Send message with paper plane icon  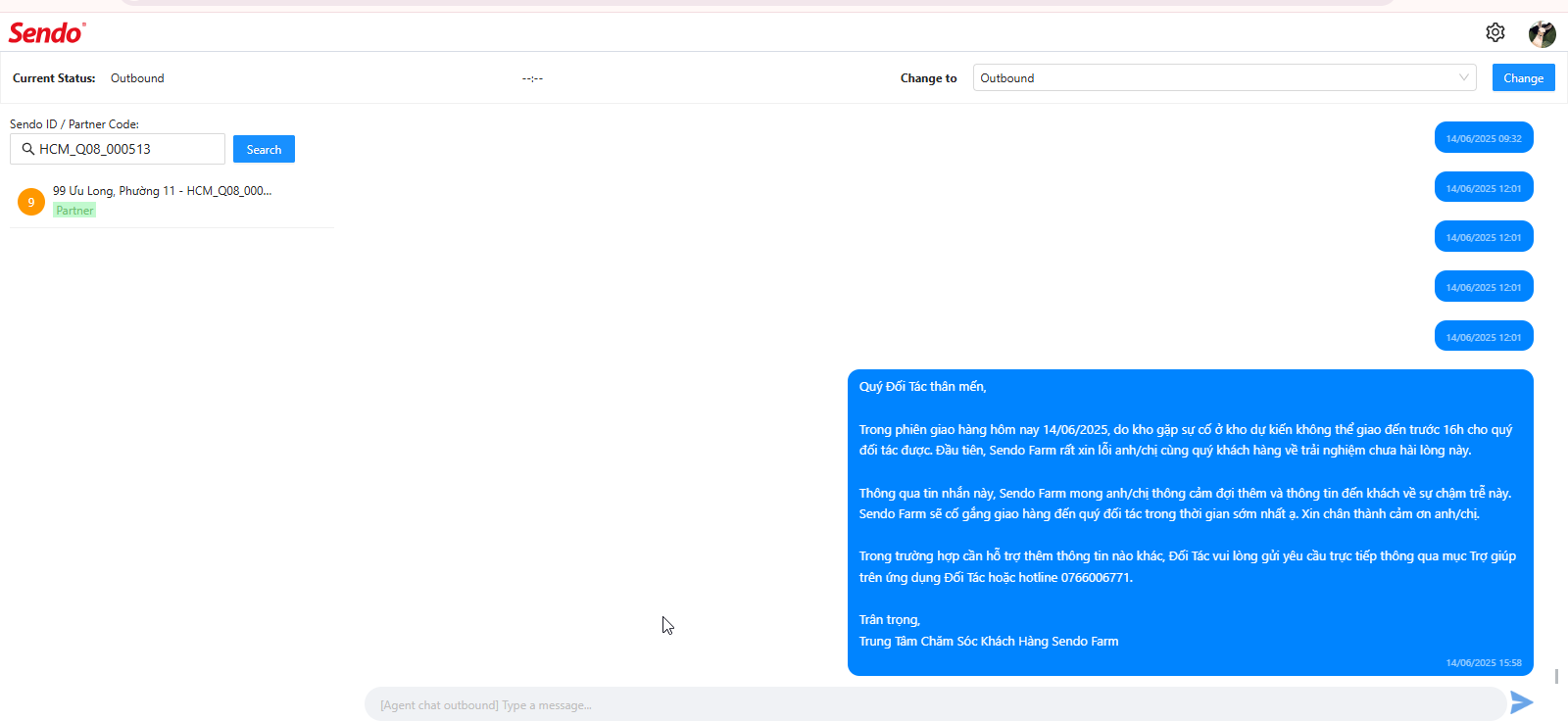pos(1521,702)
